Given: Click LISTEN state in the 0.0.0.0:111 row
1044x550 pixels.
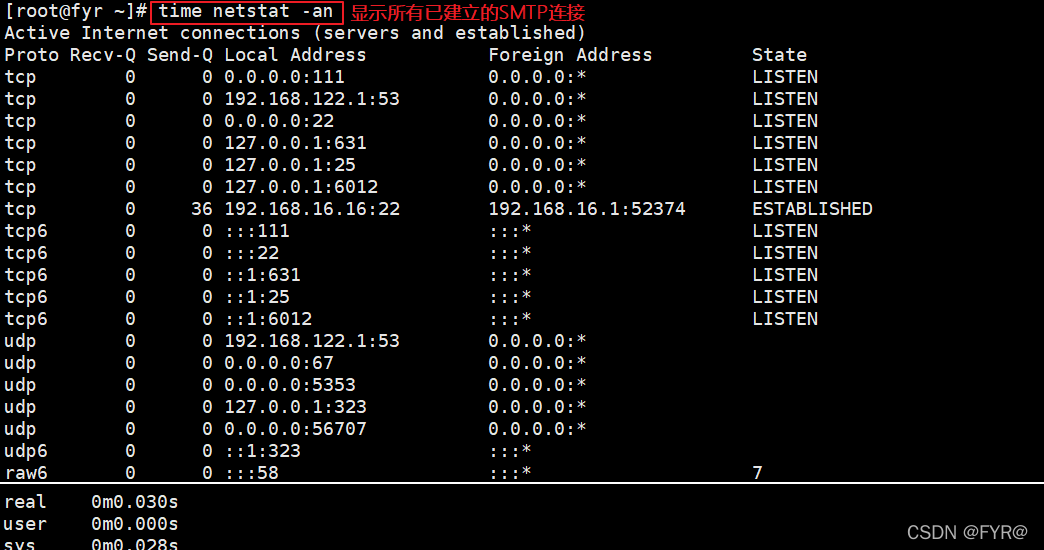Looking at the screenshot, I should click(x=785, y=77).
